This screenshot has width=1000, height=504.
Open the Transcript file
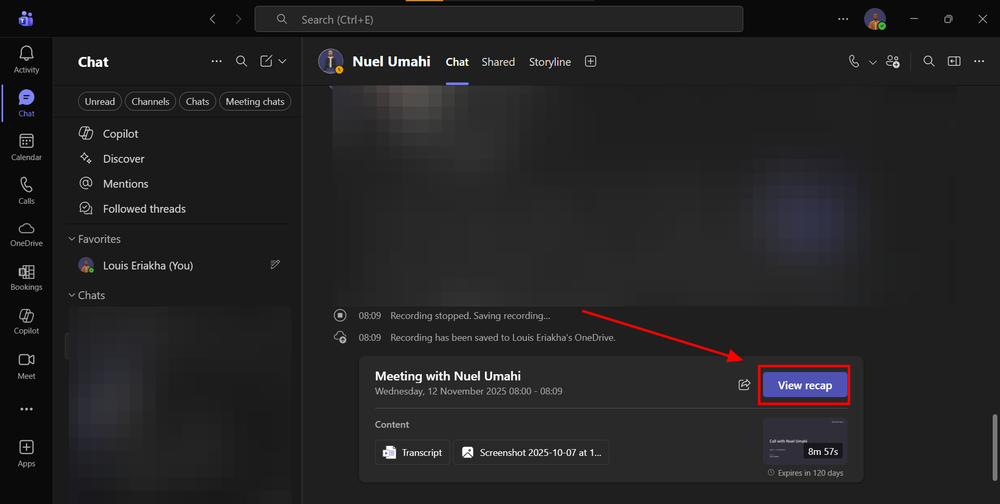[x=412, y=452]
